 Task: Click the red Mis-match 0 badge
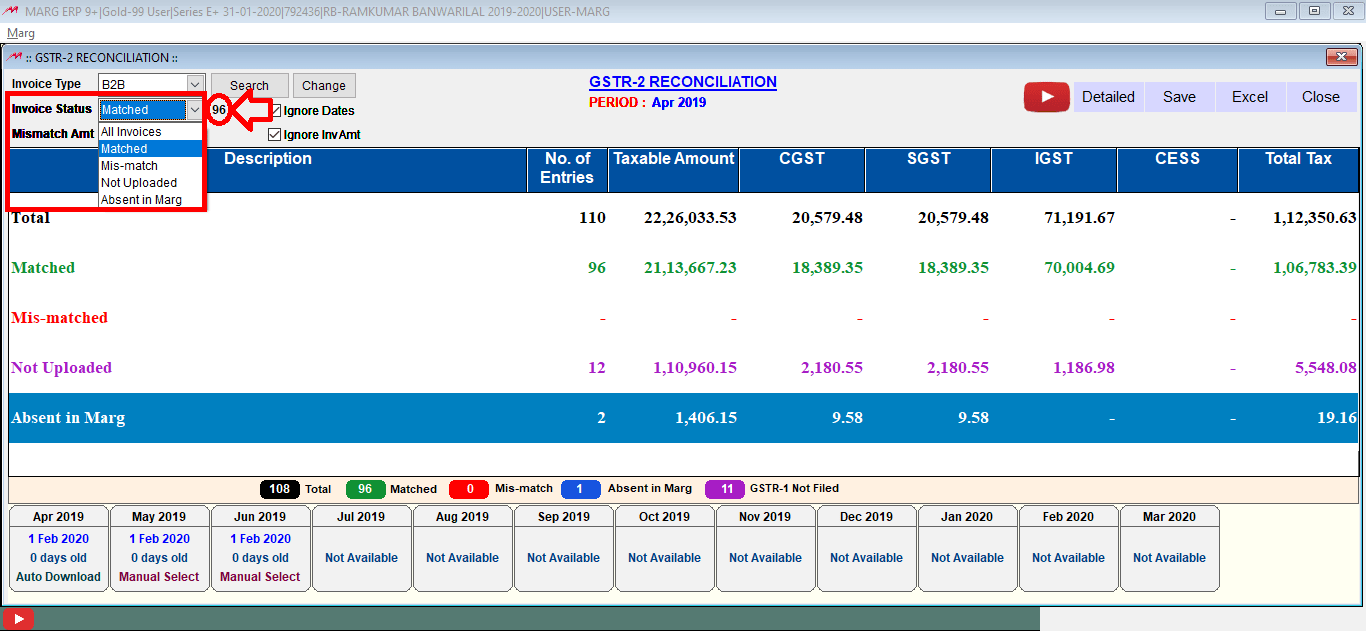470,489
